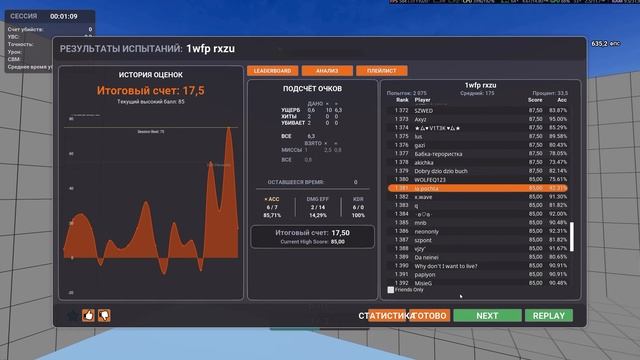Click the 1wfp rxzu results title
This screenshot has height=360, width=640.
(211, 49)
